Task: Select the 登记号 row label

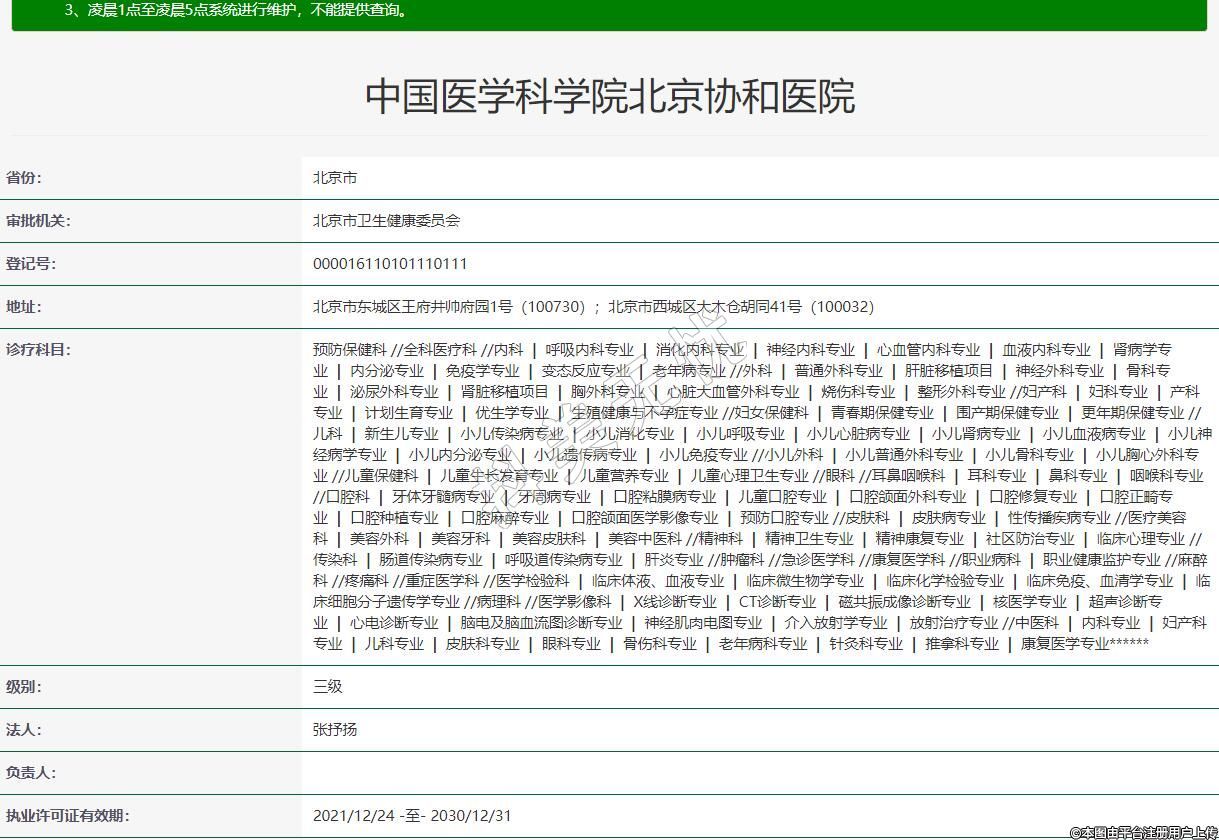Action: (x=32, y=264)
